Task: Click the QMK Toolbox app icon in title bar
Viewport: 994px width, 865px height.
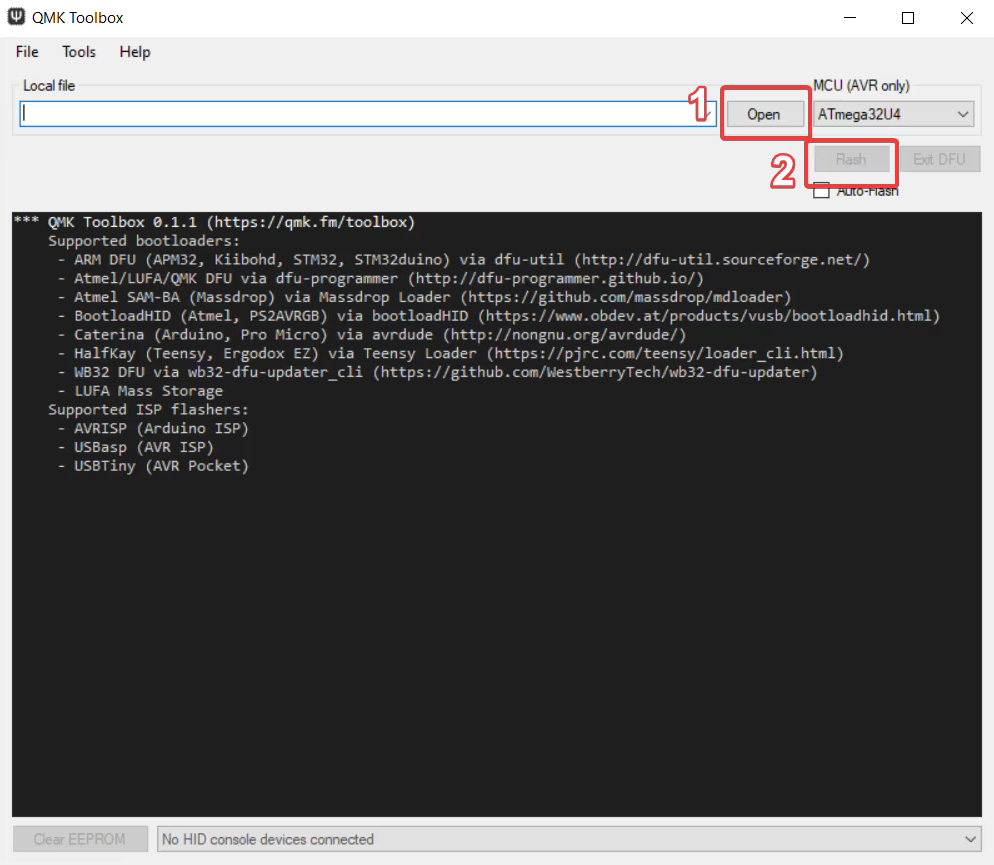Action: coord(16,17)
